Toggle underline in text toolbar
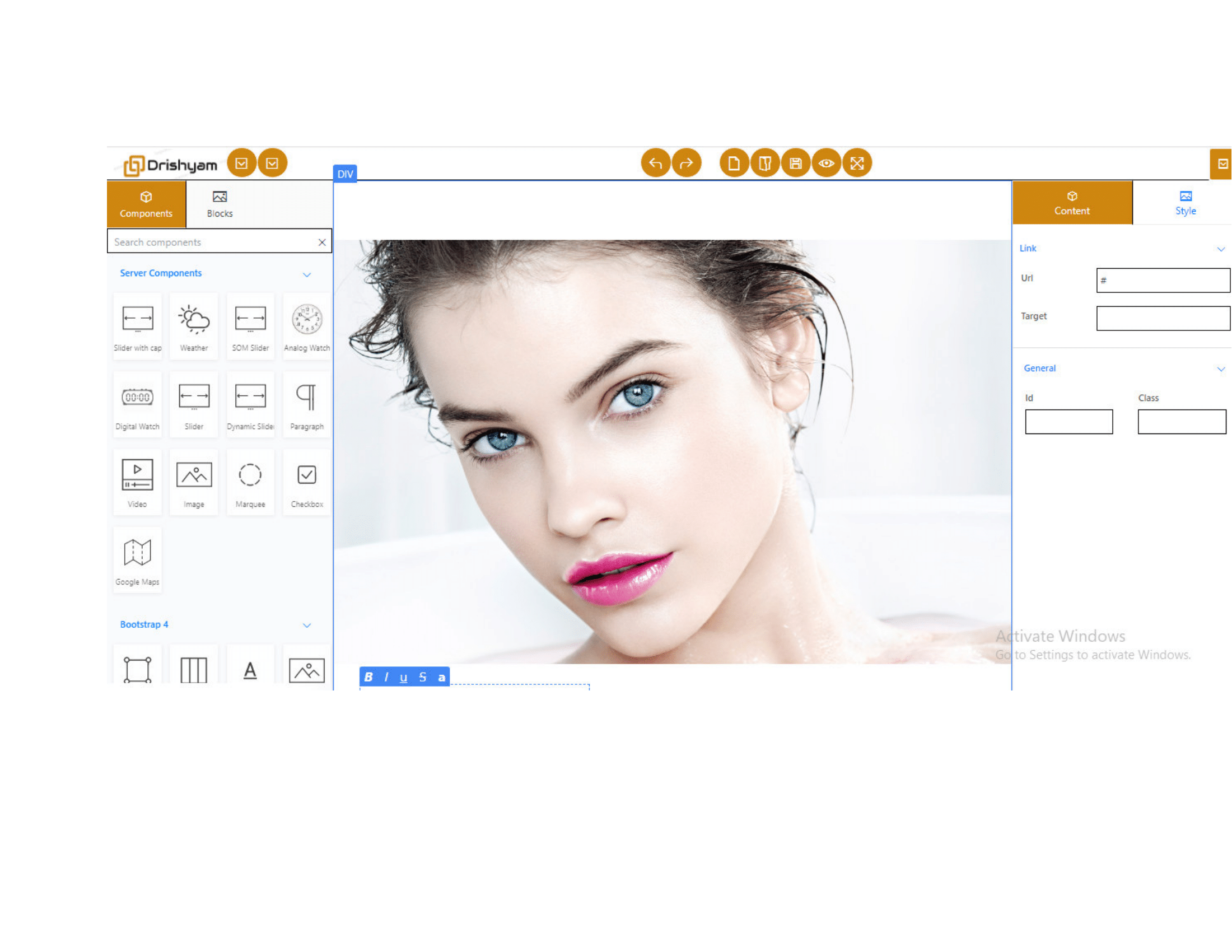Viewport: 1232px width, 952px height. point(403,678)
